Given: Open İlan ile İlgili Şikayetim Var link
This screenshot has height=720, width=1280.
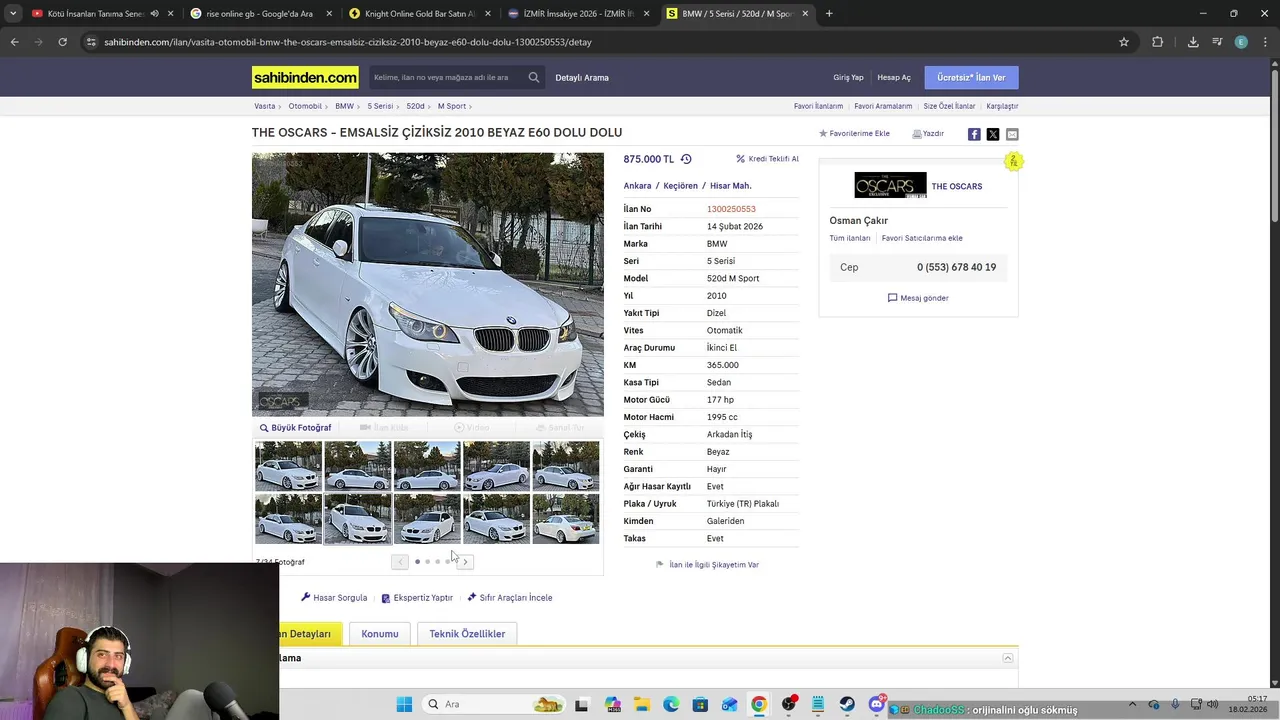Looking at the screenshot, I should (x=707, y=565).
